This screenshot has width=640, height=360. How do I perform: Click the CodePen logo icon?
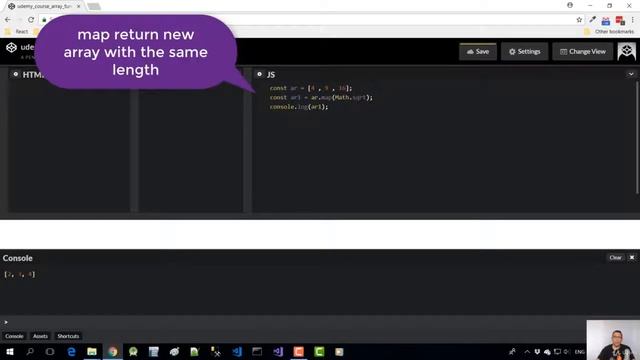point(11,47)
